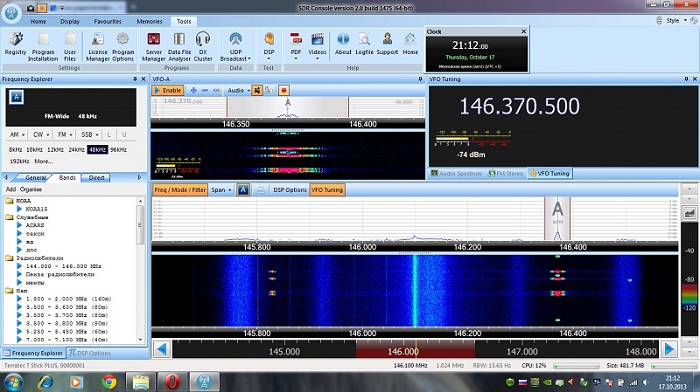Switch to the Home ribbon tab
Viewport: 700px width, 392px height.
tap(38, 21)
